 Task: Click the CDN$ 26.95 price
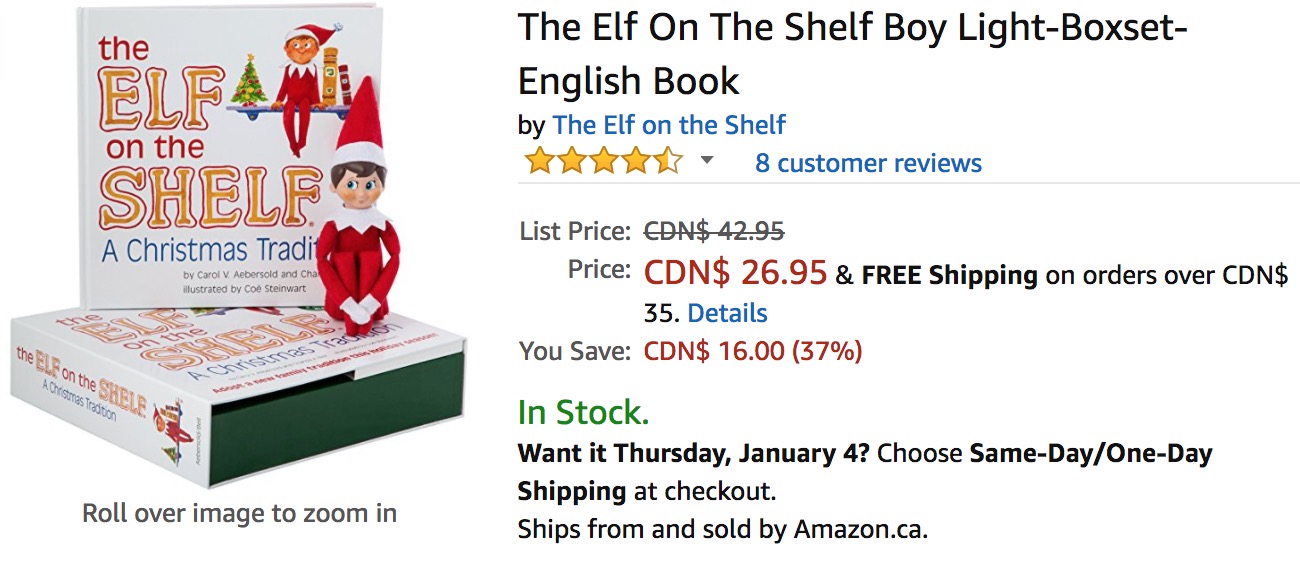735,272
